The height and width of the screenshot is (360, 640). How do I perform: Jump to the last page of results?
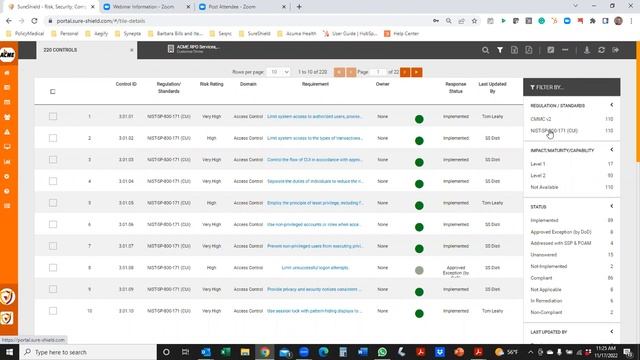(417, 72)
